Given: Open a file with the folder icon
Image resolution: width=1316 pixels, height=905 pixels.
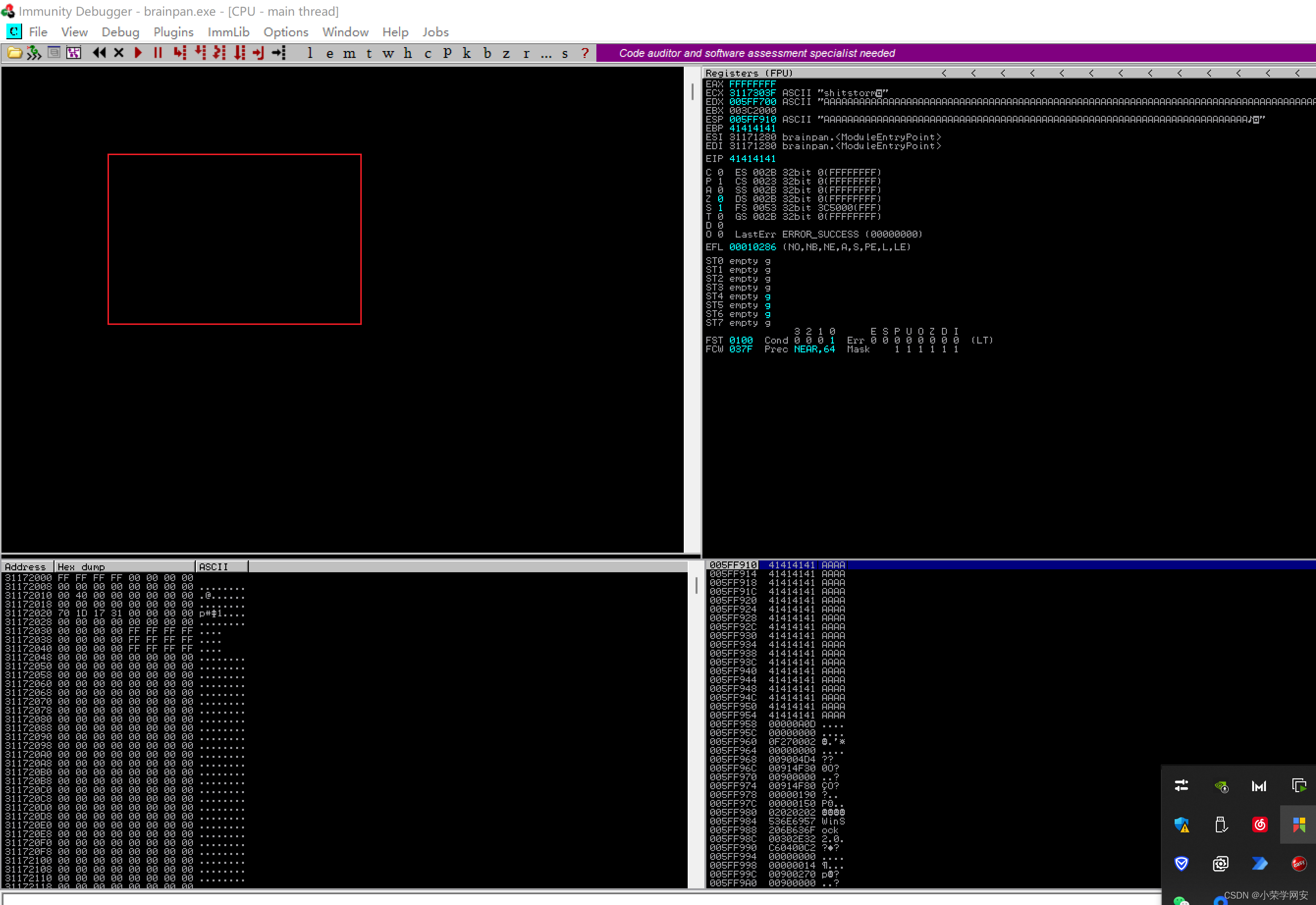Looking at the screenshot, I should click(15, 53).
